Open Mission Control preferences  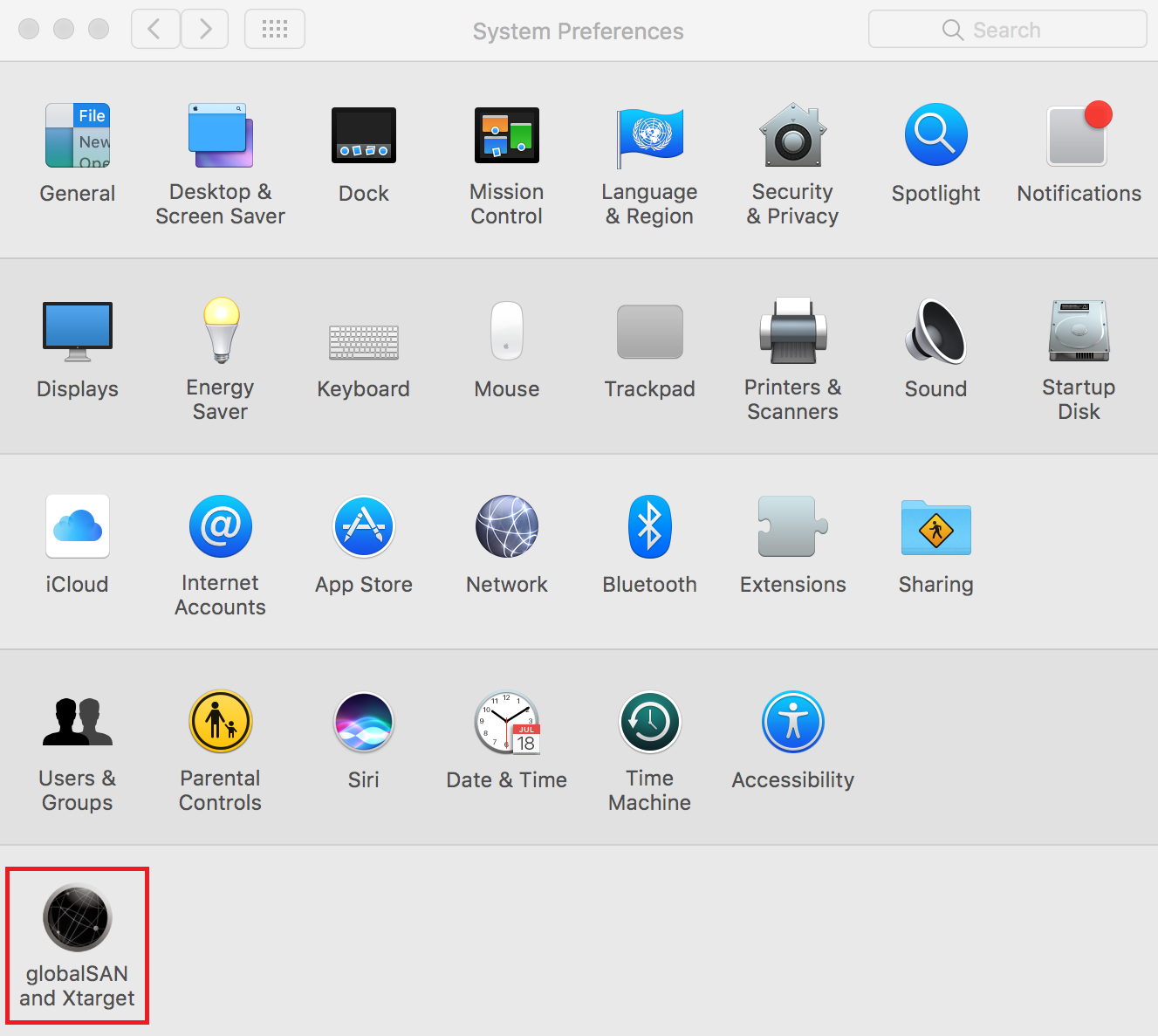tap(506, 136)
